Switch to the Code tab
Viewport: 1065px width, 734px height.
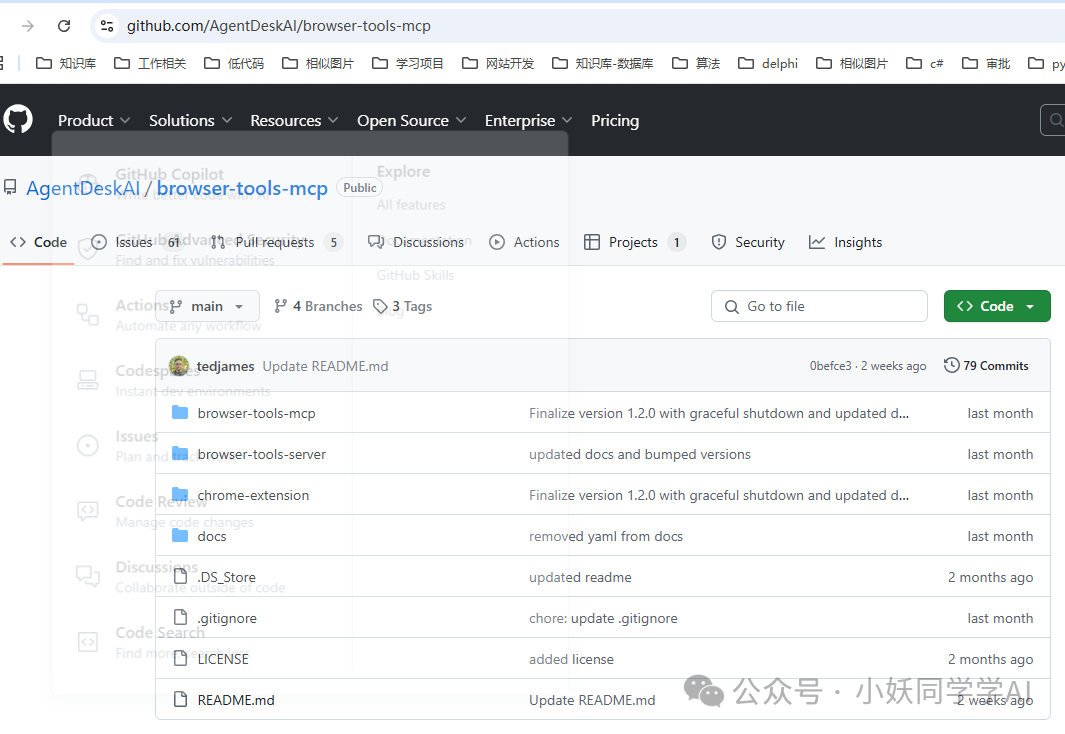39,242
